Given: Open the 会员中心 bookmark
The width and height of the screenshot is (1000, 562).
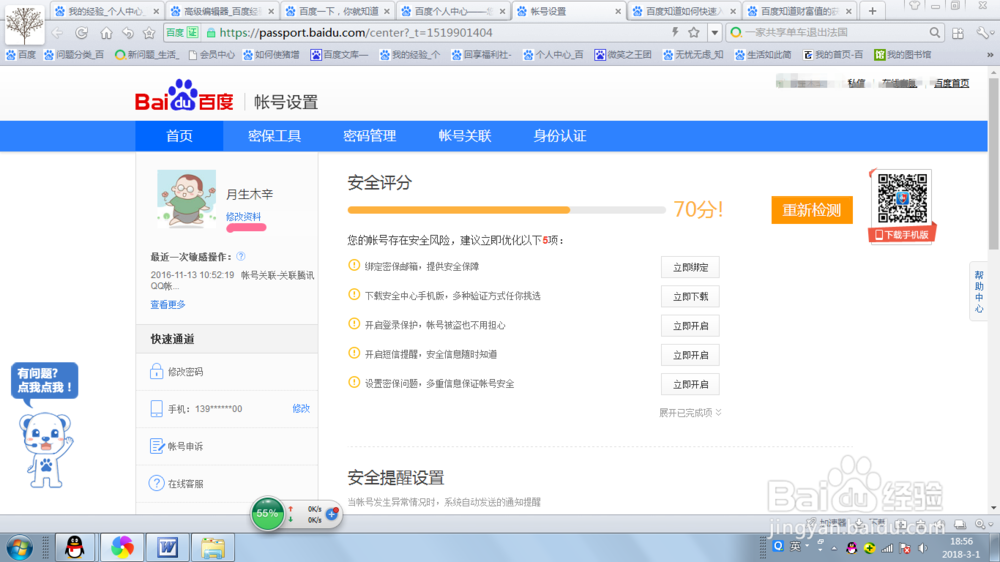Looking at the screenshot, I should (212, 55).
